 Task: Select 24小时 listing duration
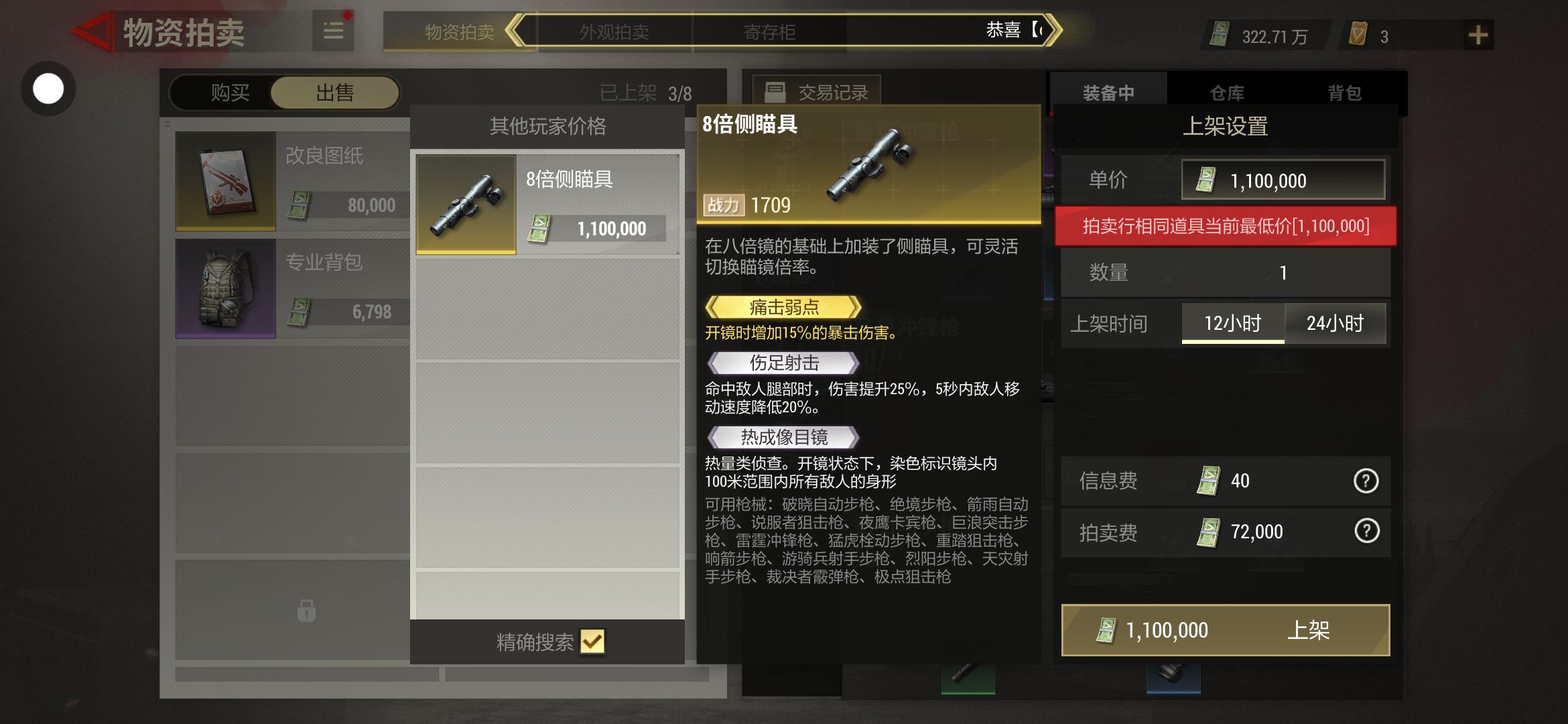pos(1335,324)
